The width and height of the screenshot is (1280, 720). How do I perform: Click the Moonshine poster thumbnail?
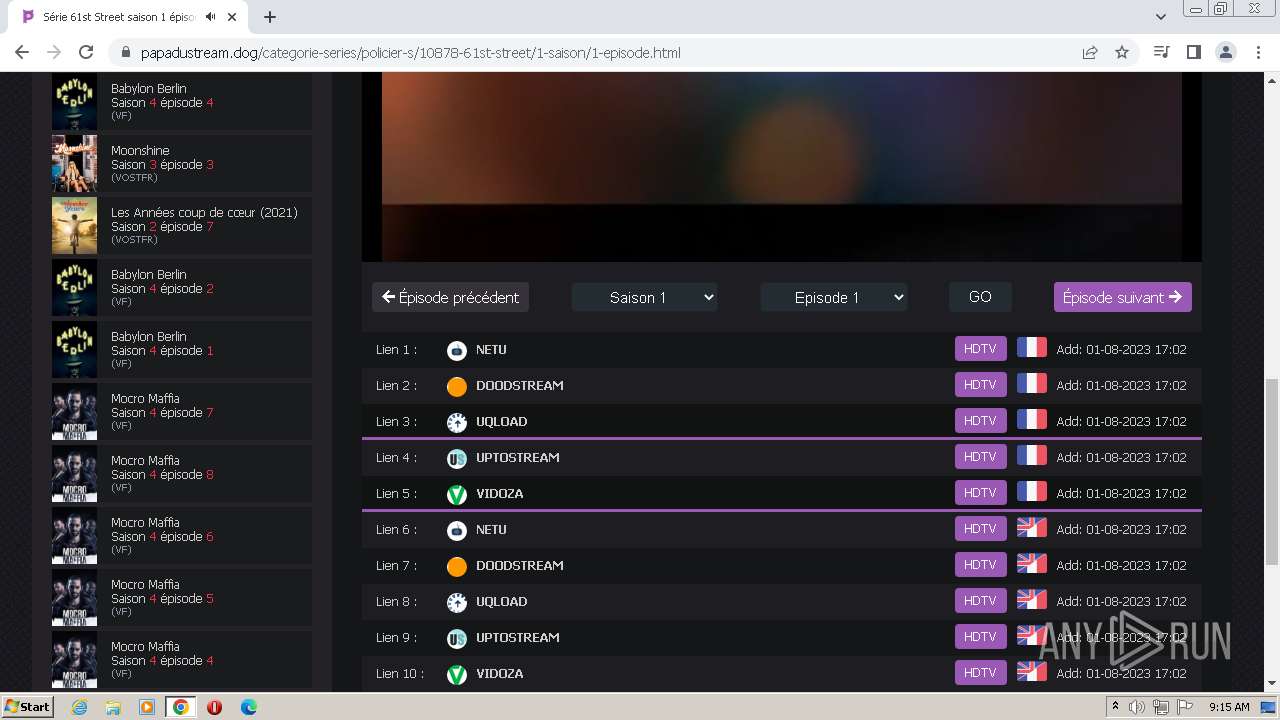(x=74, y=163)
